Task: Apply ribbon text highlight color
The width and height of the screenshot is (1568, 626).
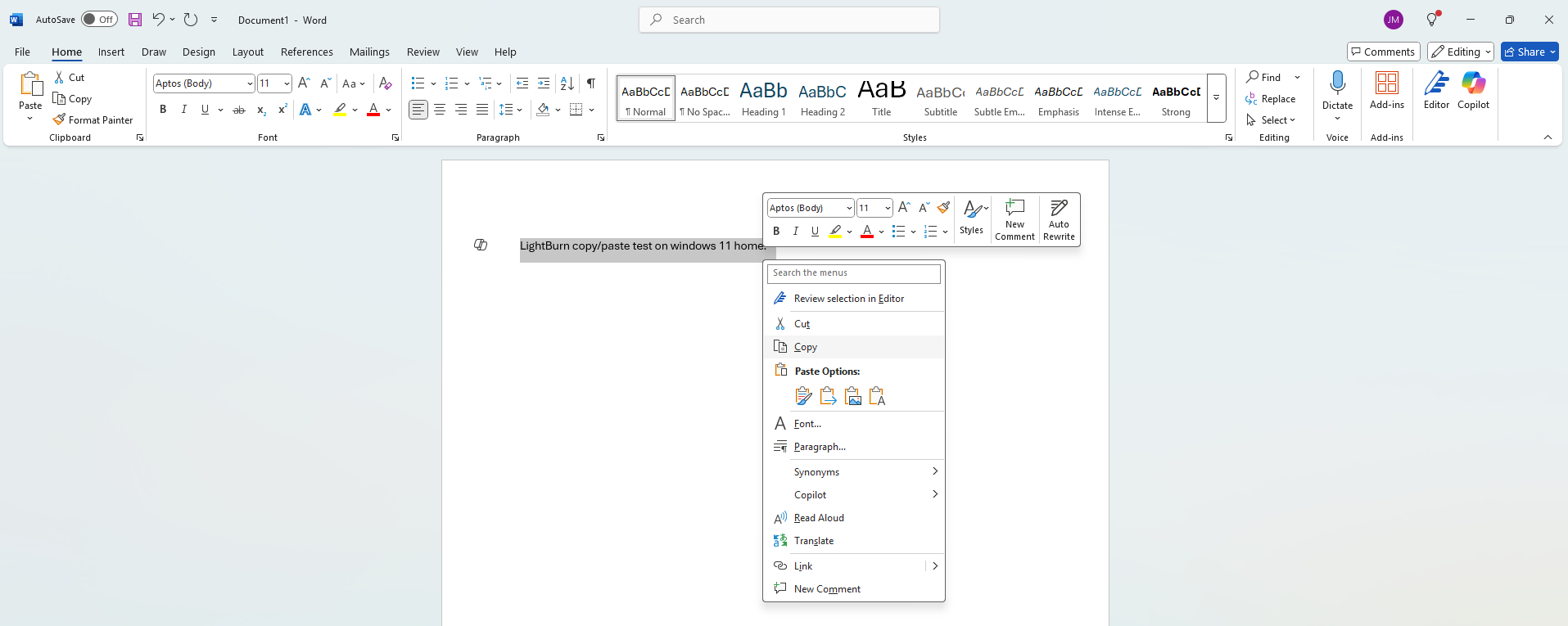Action: pos(340,110)
